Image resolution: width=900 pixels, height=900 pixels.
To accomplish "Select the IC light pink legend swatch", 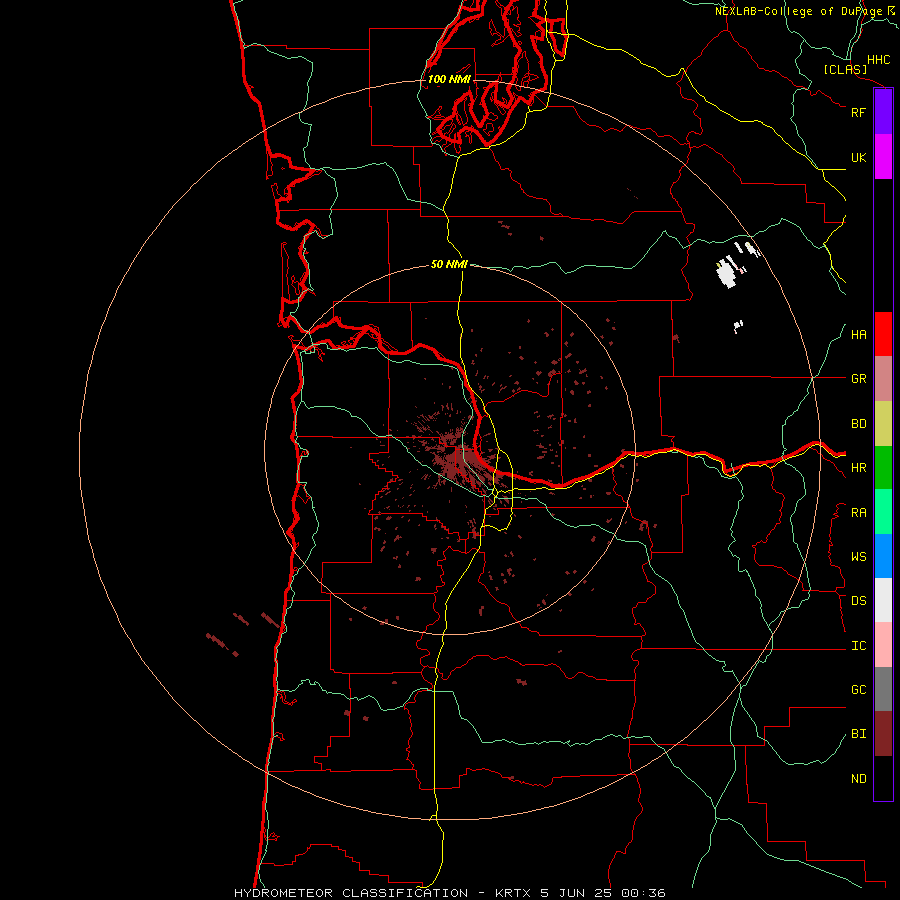I will pyautogui.click(x=883, y=645).
